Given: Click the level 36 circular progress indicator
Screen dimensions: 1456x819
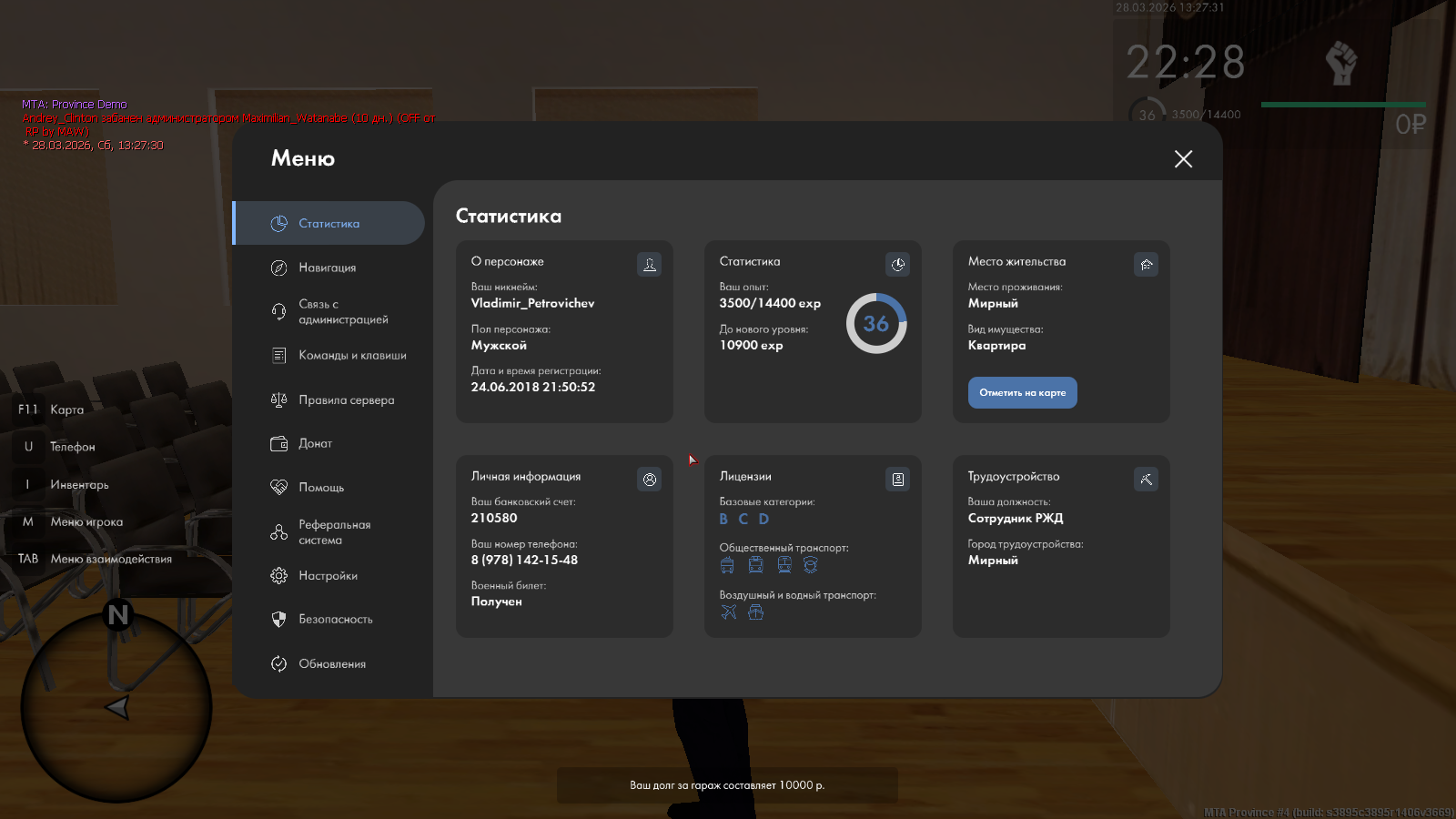Looking at the screenshot, I should [875, 324].
